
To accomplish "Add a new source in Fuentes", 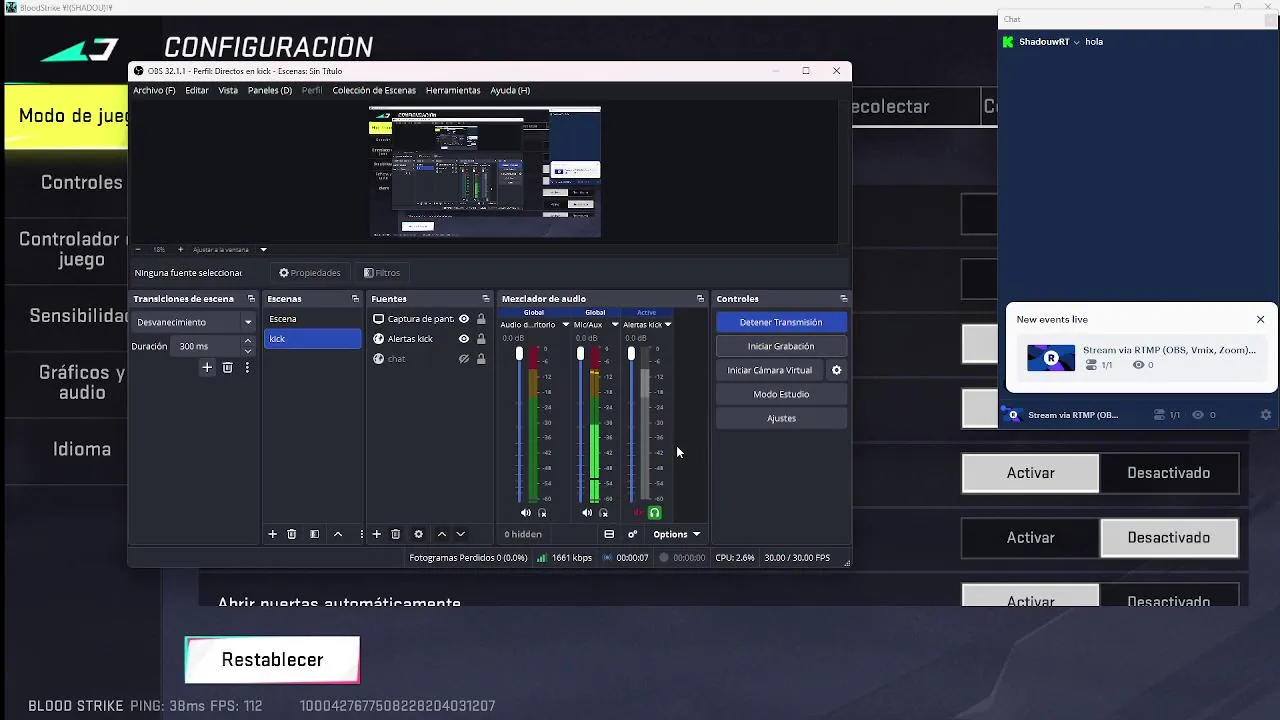I will pos(376,534).
